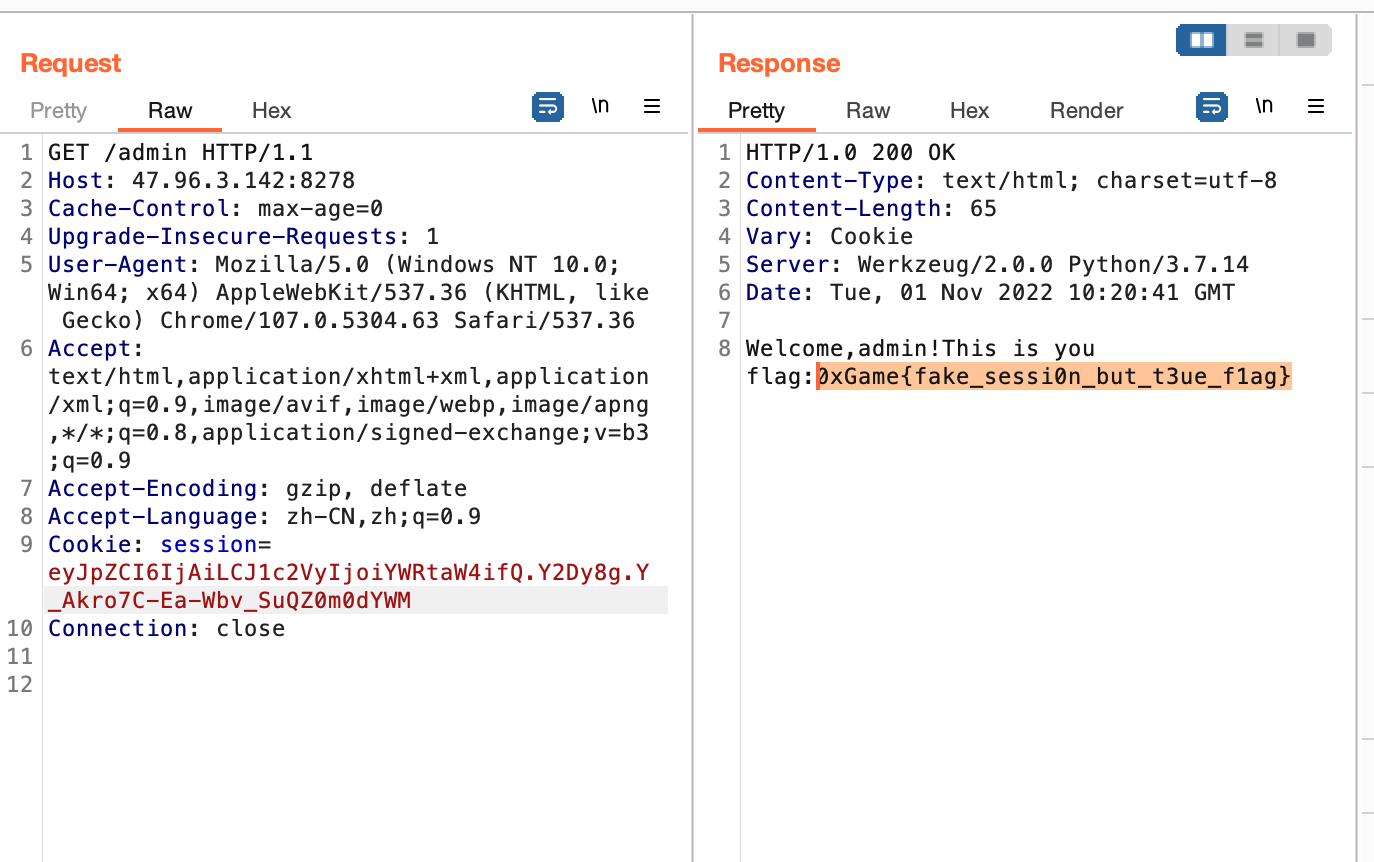The height and width of the screenshot is (862, 1374).
Task: Click the Request panel title
Action: [71, 63]
